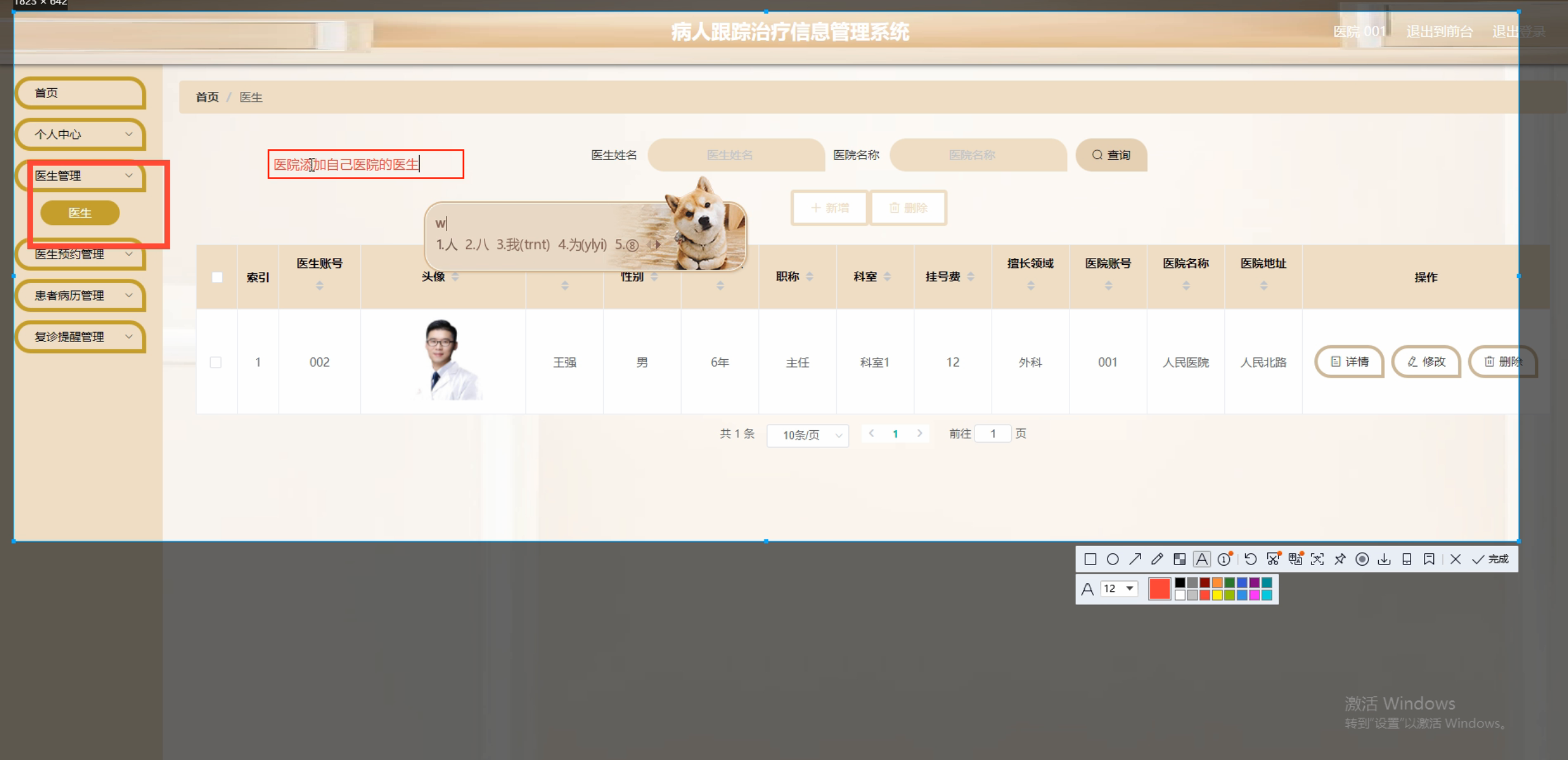Image resolution: width=1568 pixels, height=760 pixels.
Task: Select the ellipse annotation tool
Action: (1113, 559)
